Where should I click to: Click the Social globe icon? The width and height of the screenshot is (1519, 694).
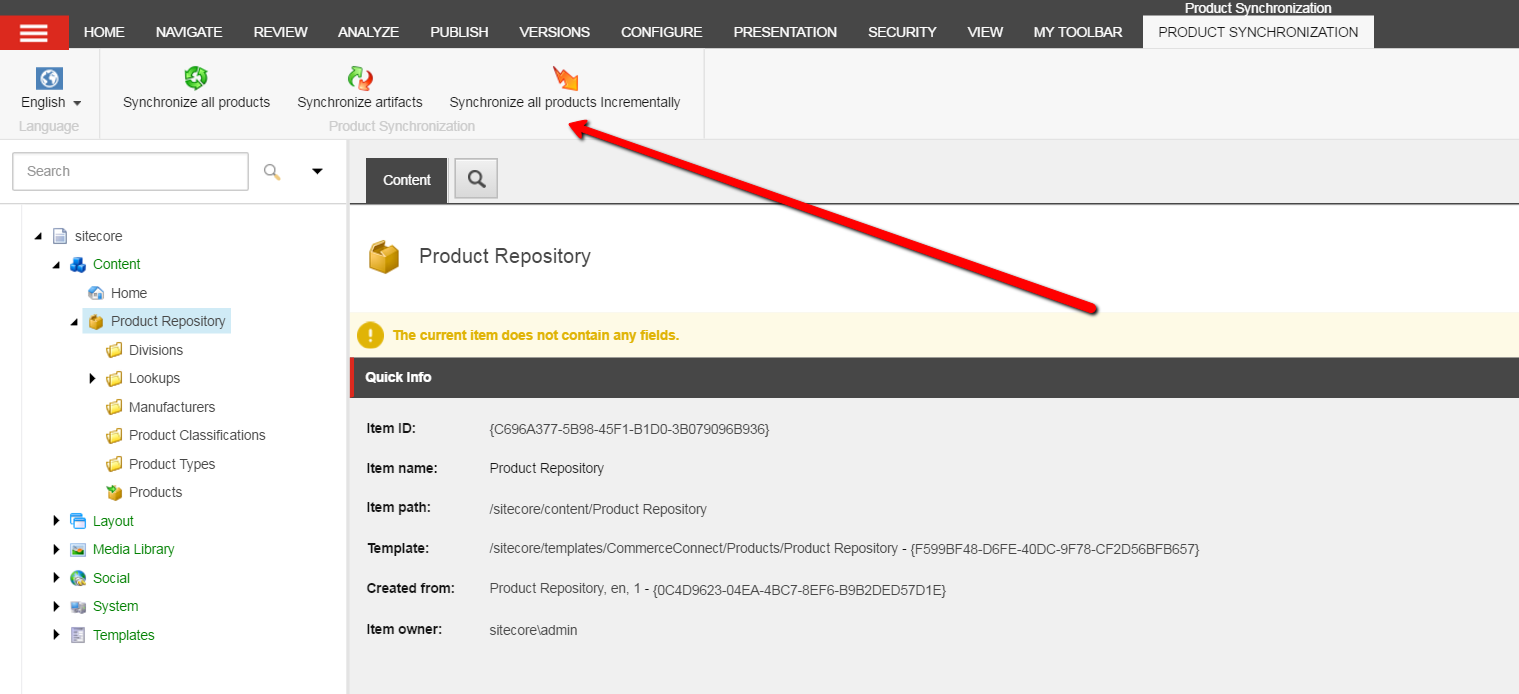[78, 578]
